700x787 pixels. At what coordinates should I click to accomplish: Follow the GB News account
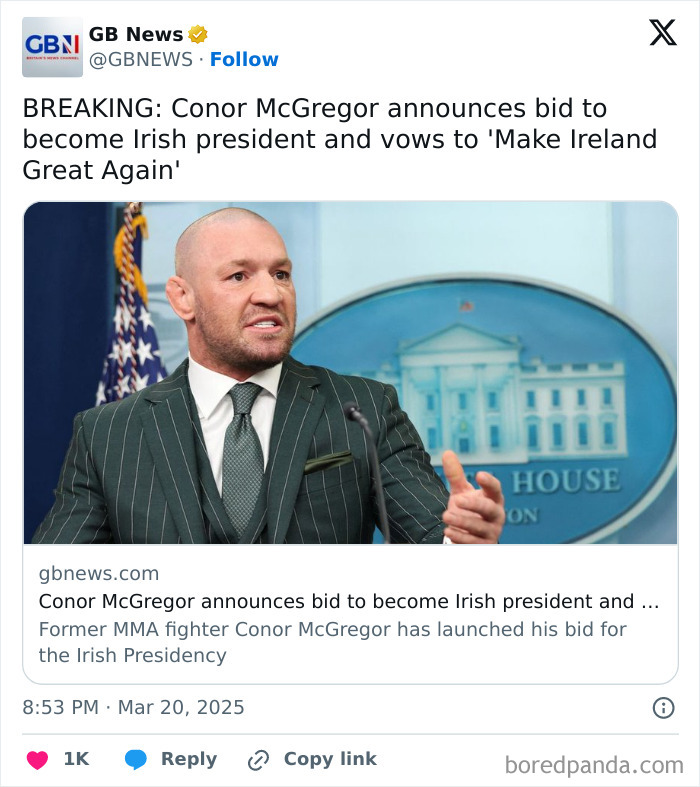click(x=244, y=60)
